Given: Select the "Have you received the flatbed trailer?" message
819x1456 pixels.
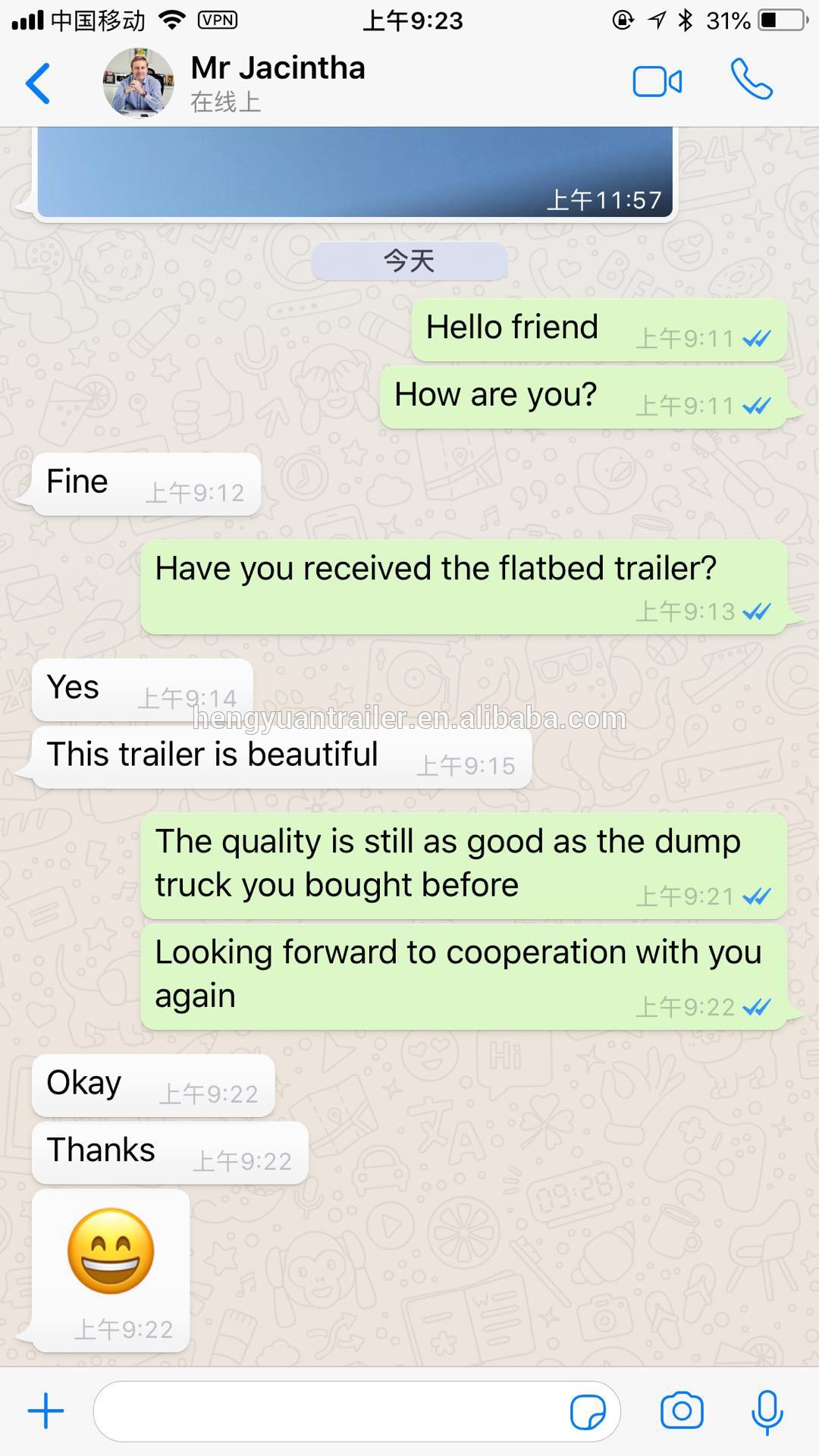Looking at the screenshot, I should click(x=463, y=587).
